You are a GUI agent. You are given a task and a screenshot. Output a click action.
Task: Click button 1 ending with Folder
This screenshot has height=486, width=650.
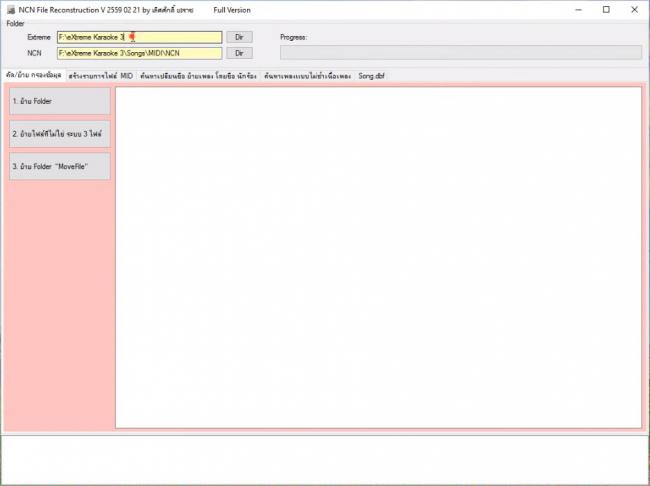pyautogui.click(x=60, y=101)
